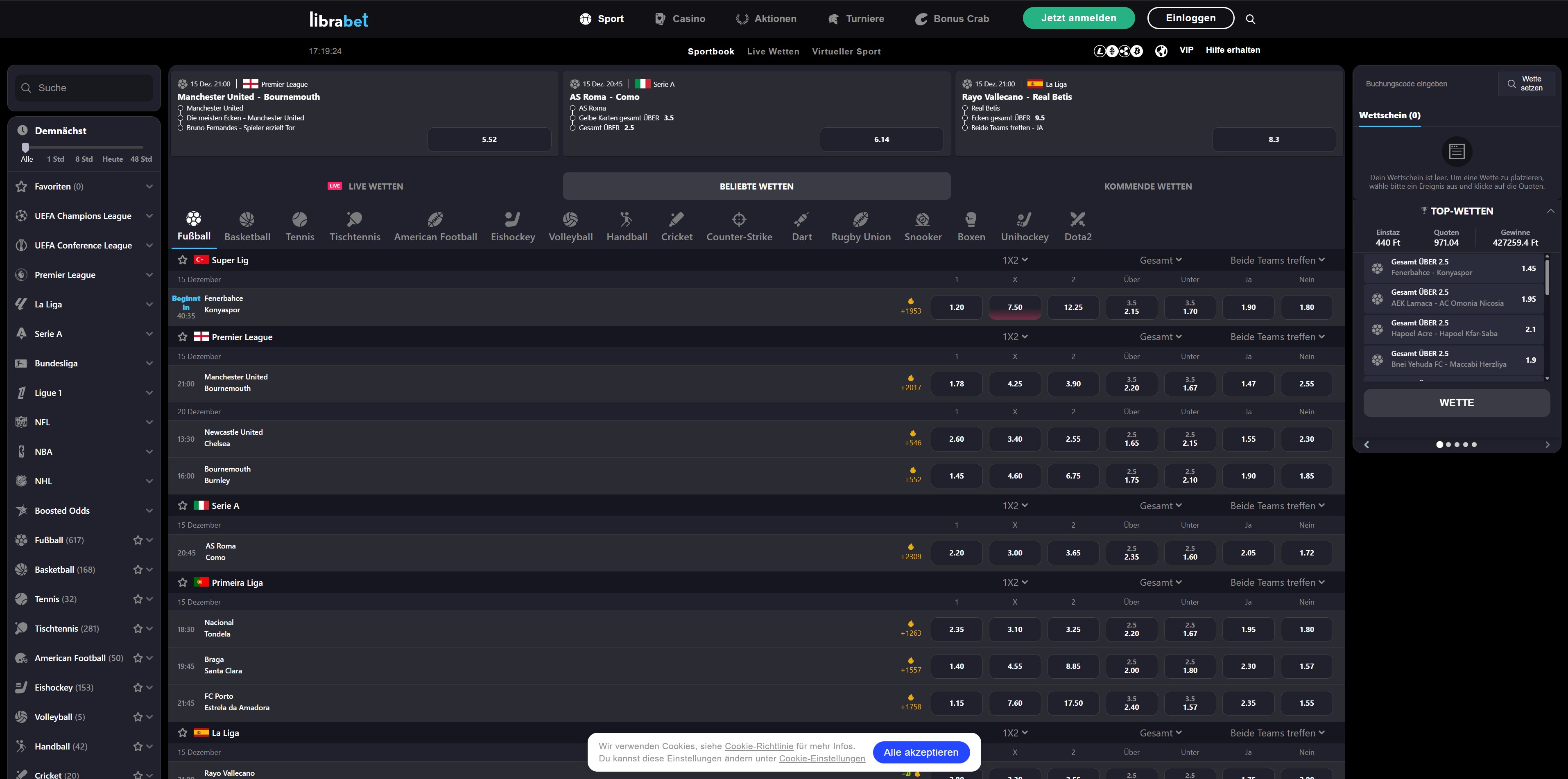Go to previous top bets slide arrow
This screenshot has width=1568, height=779.
click(x=1367, y=445)
